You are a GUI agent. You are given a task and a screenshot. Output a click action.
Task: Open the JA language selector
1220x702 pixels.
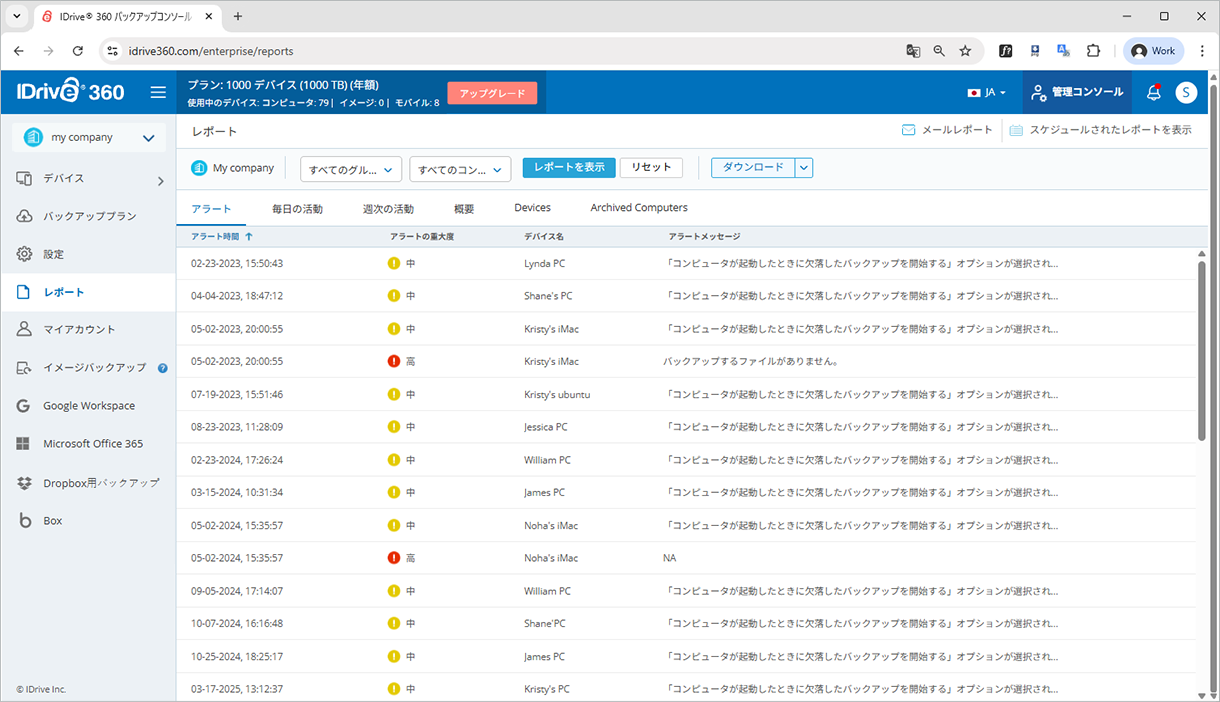point(986,93)
